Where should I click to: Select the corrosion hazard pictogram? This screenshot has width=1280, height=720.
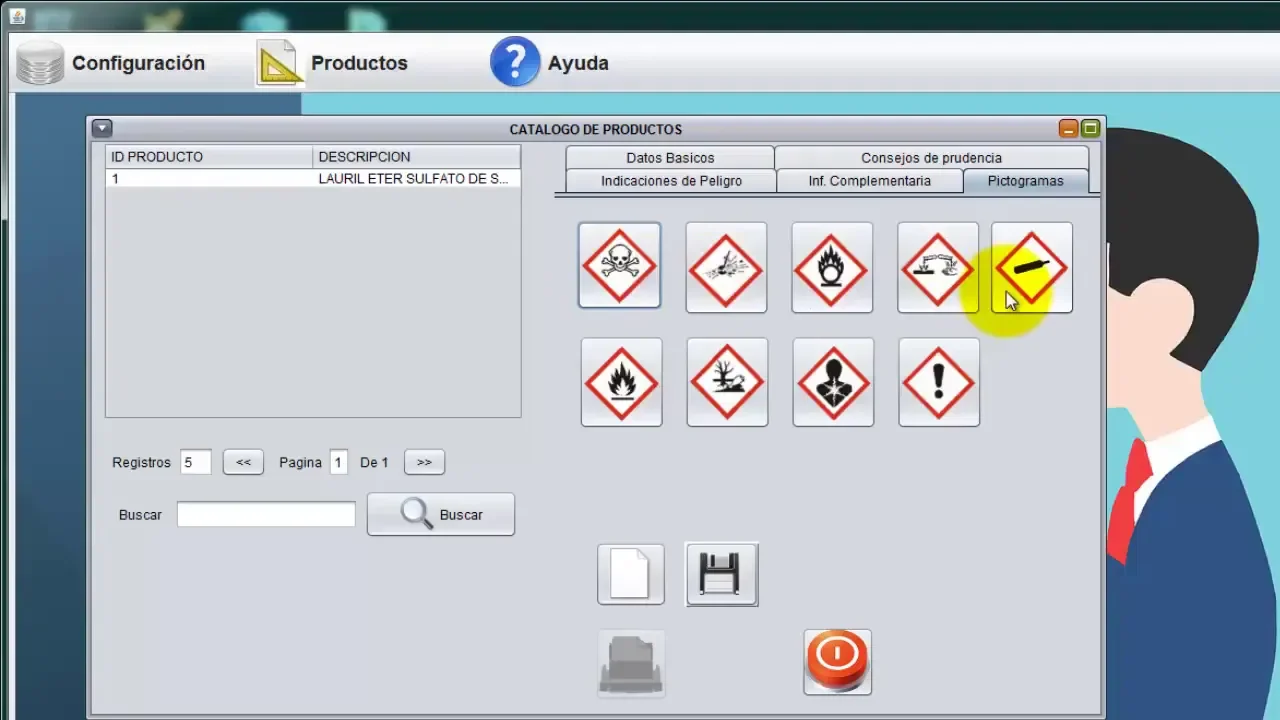(938, 268)
